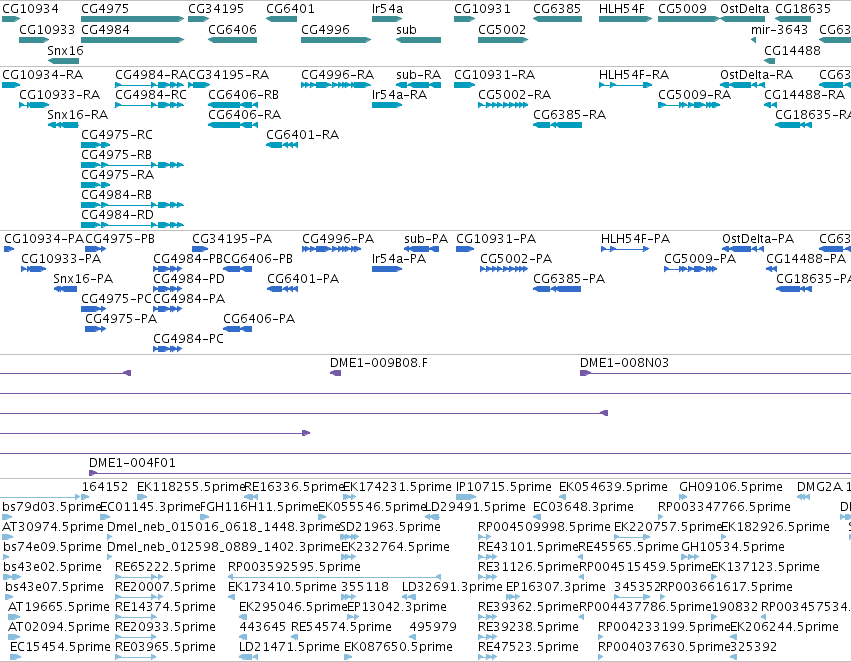Click the CG18635 gene label
851x662 pixels.
click(803, 9)
